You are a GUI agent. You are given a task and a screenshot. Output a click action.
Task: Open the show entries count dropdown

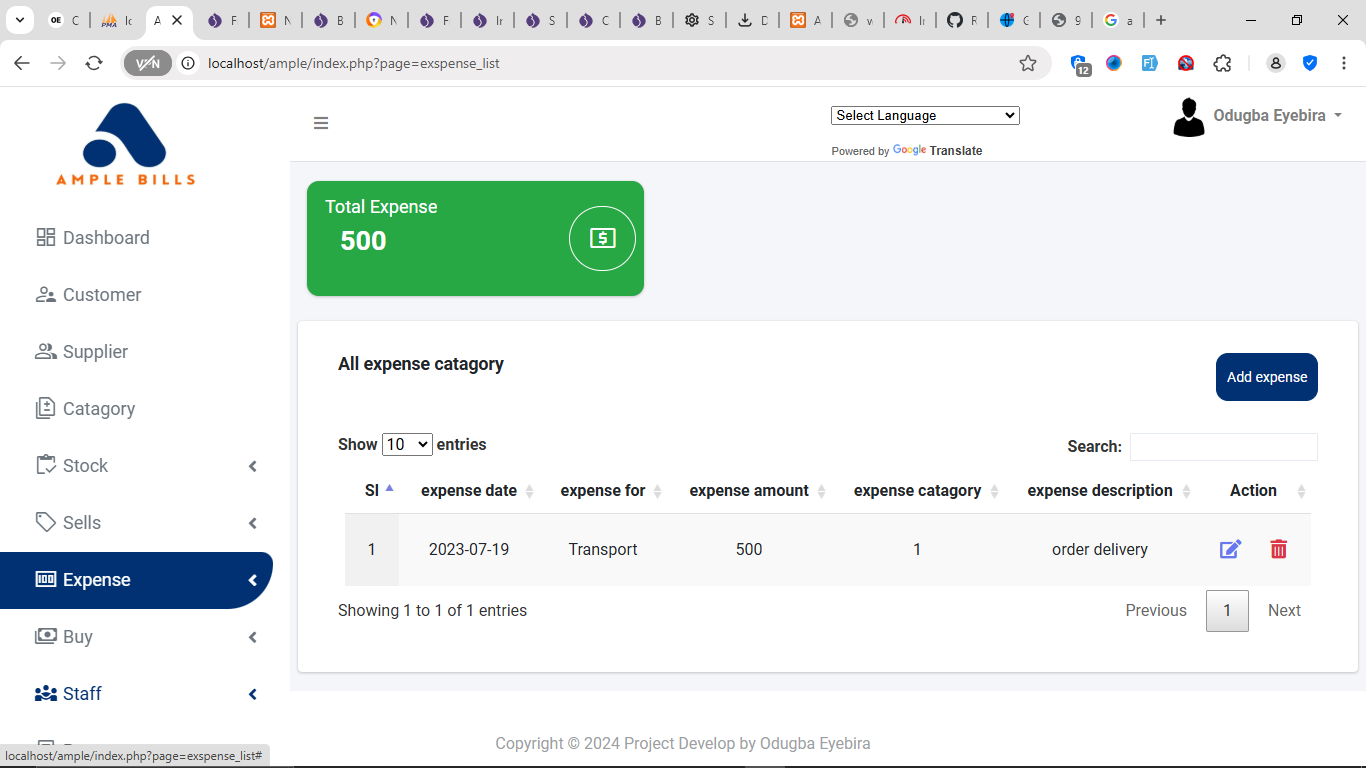(407, 444)
